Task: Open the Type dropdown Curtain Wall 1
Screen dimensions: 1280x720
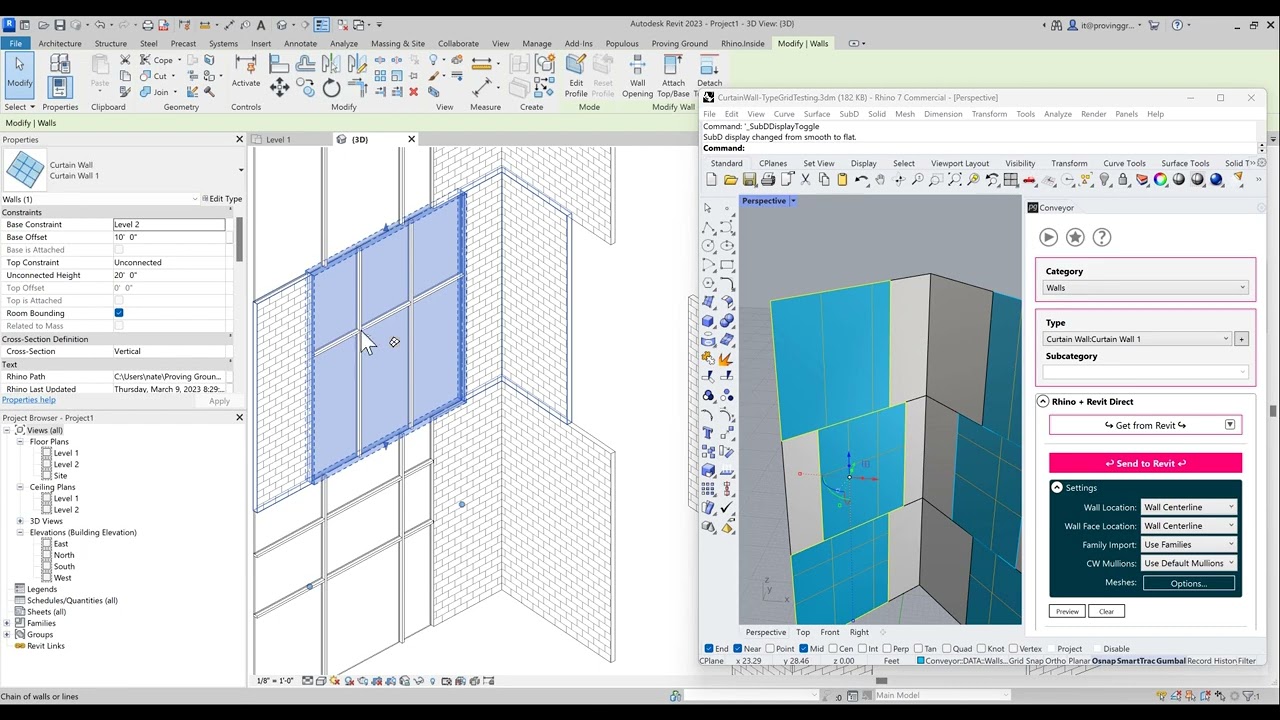Action: point(1137,339)
